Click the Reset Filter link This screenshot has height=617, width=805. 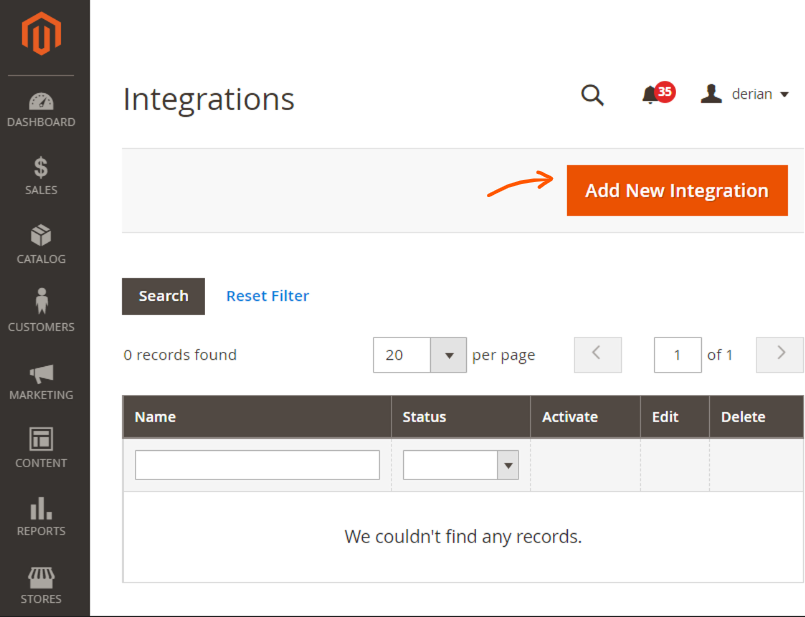point(267,296)
